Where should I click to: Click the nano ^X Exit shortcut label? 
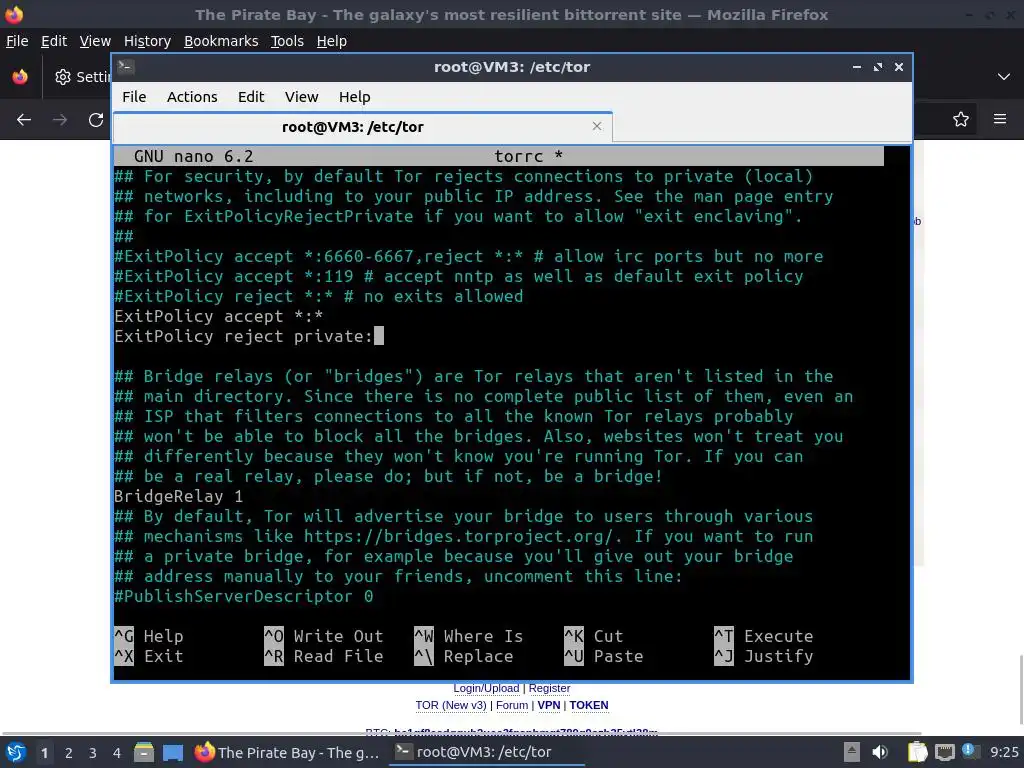coord(149,656)
